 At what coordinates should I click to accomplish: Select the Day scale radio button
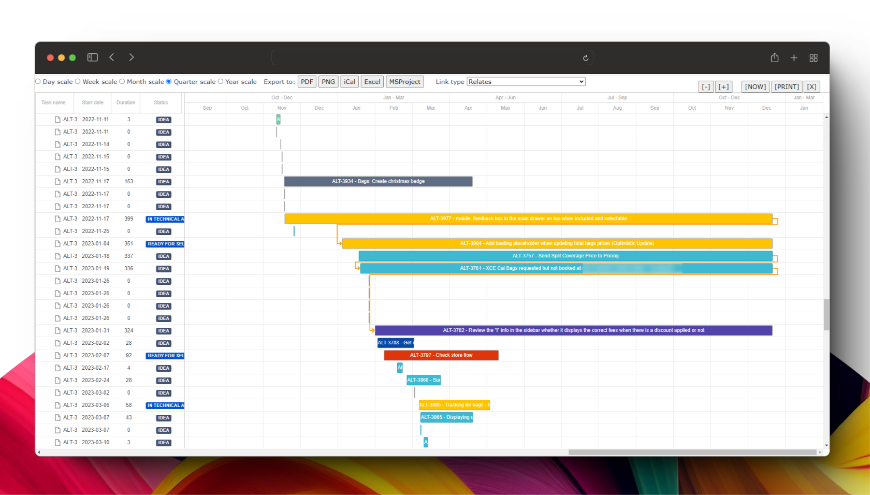38,82
